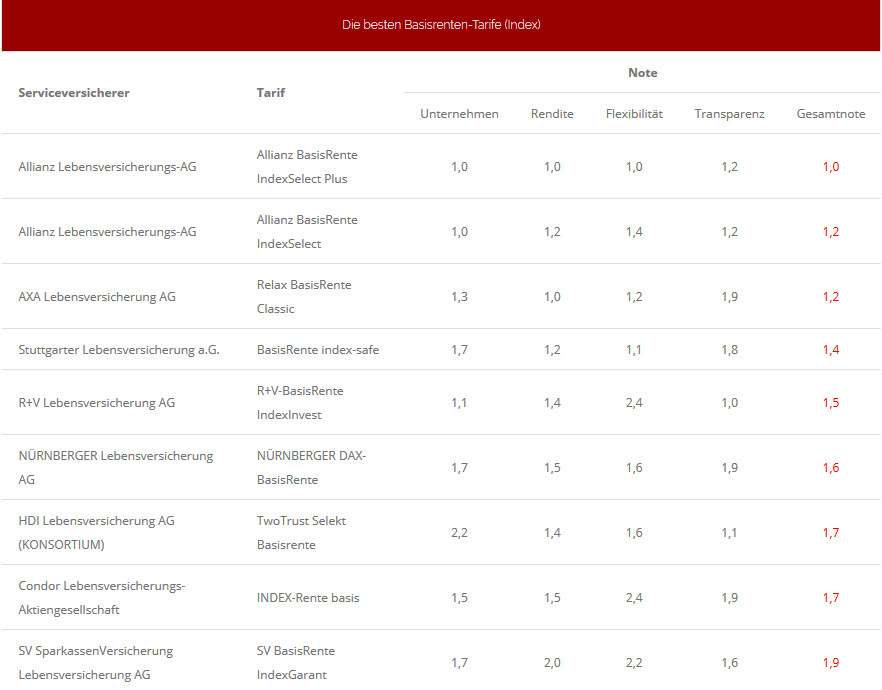This screenshot has height=690, width=882.
Task: Click Gesamtnote 1,7 in the HDI row
Action: 830,533
